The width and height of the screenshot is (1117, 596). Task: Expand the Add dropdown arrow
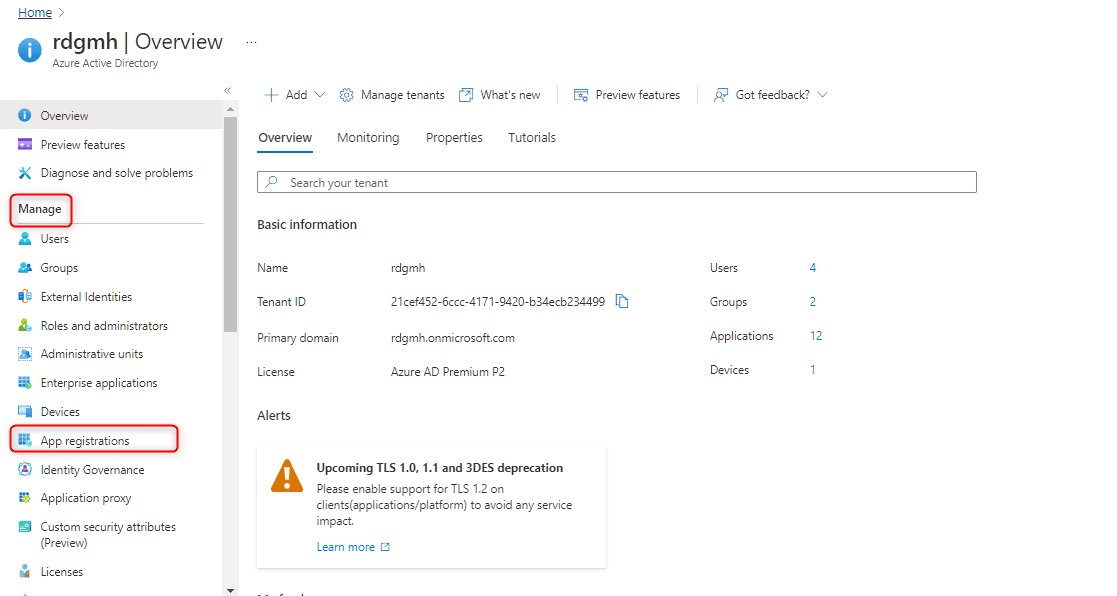(x=320, y=95)
